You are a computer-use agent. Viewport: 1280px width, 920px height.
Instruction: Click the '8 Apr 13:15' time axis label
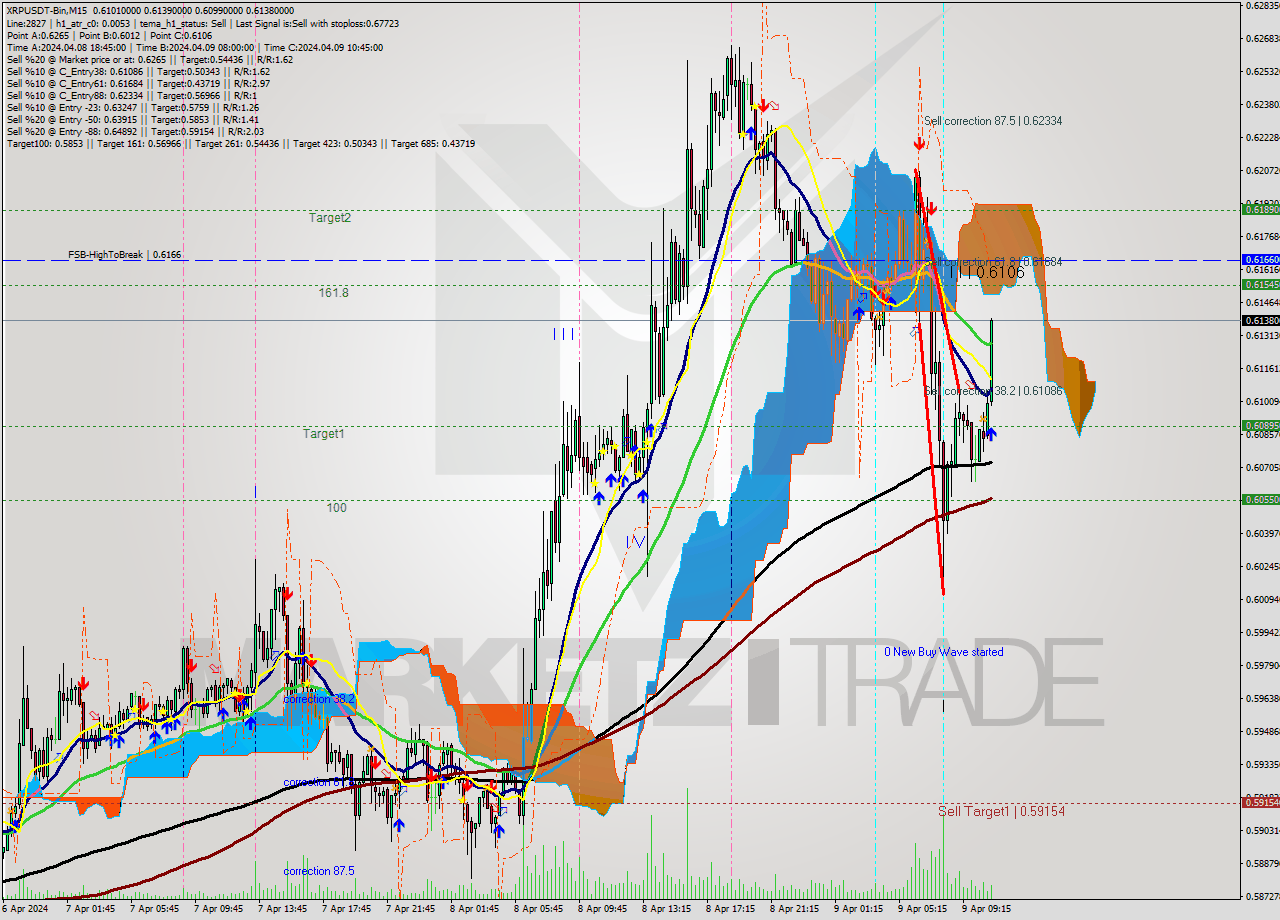[665, 909]
